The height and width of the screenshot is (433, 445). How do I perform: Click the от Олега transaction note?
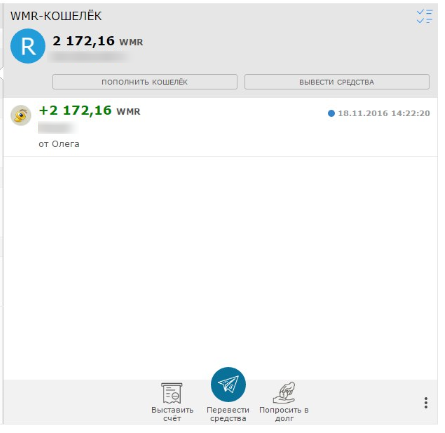(59, 144)
